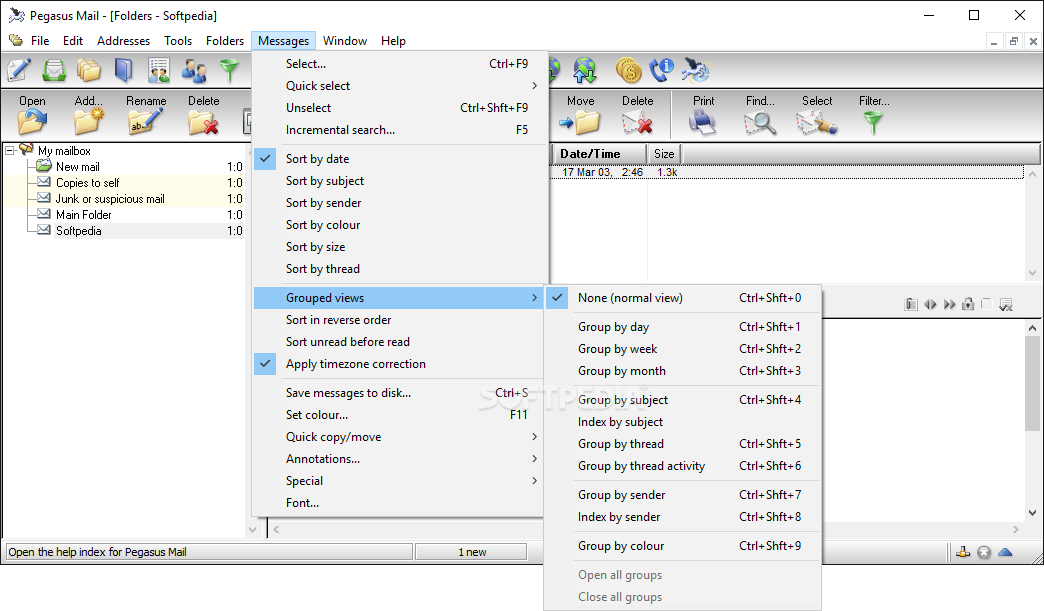Click the stacked mail folders toolbar icon
Image resolution: width=1044 pixels, height=611 pixels.
click(x=89, y=70)
